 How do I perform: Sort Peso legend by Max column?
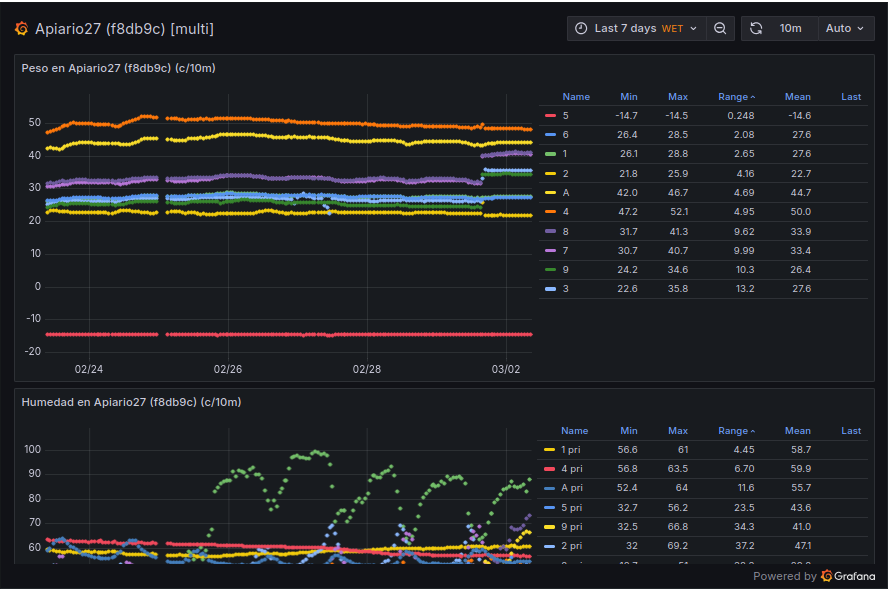click(x=678, y=97)
